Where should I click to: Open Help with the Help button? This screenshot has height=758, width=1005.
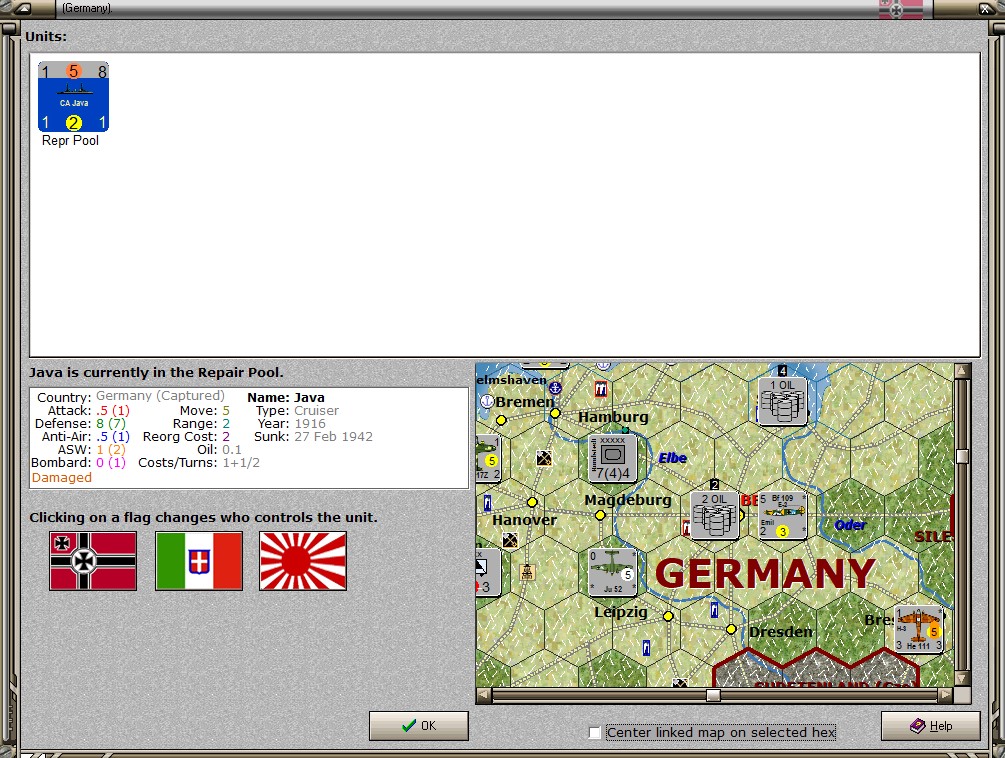pos(929,726)
